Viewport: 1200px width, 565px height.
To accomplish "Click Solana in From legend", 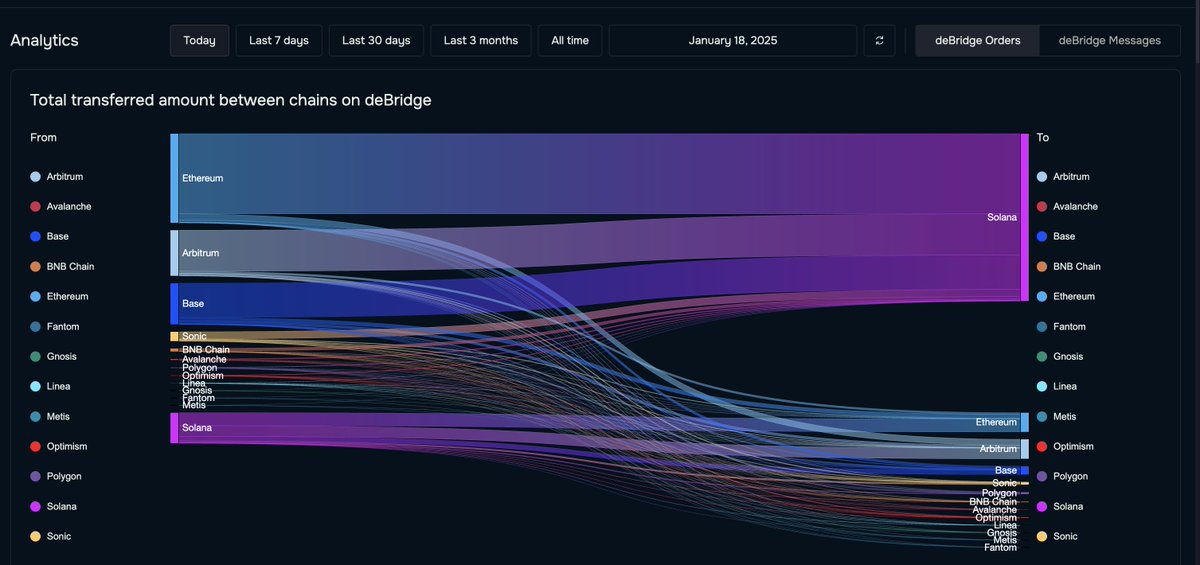I will coord(54,507).
